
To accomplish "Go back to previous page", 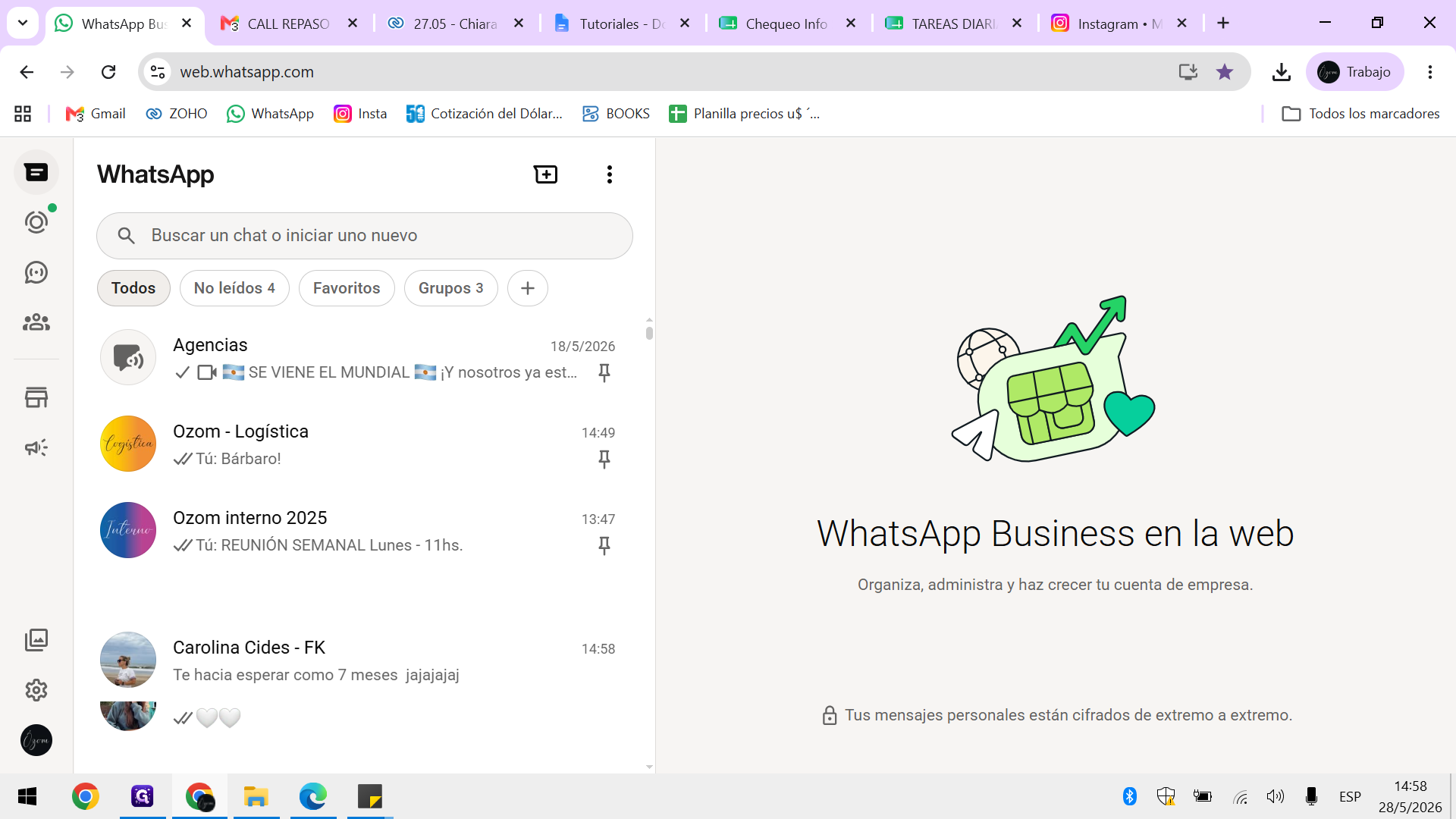I will coord(27,72).
